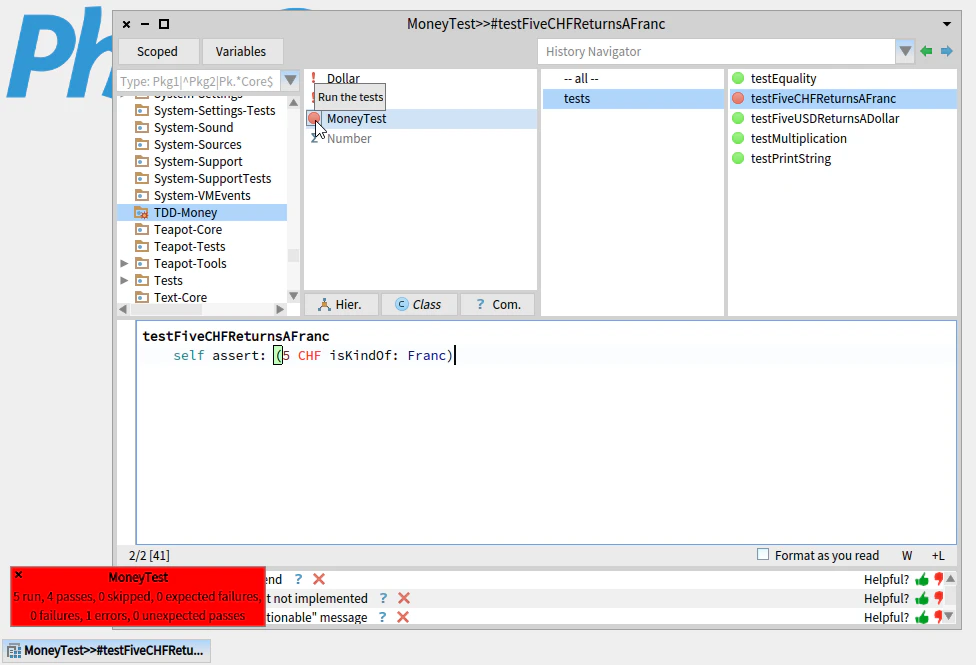
Task: Toggle the W wrap option
Action: tap(907, 555)
